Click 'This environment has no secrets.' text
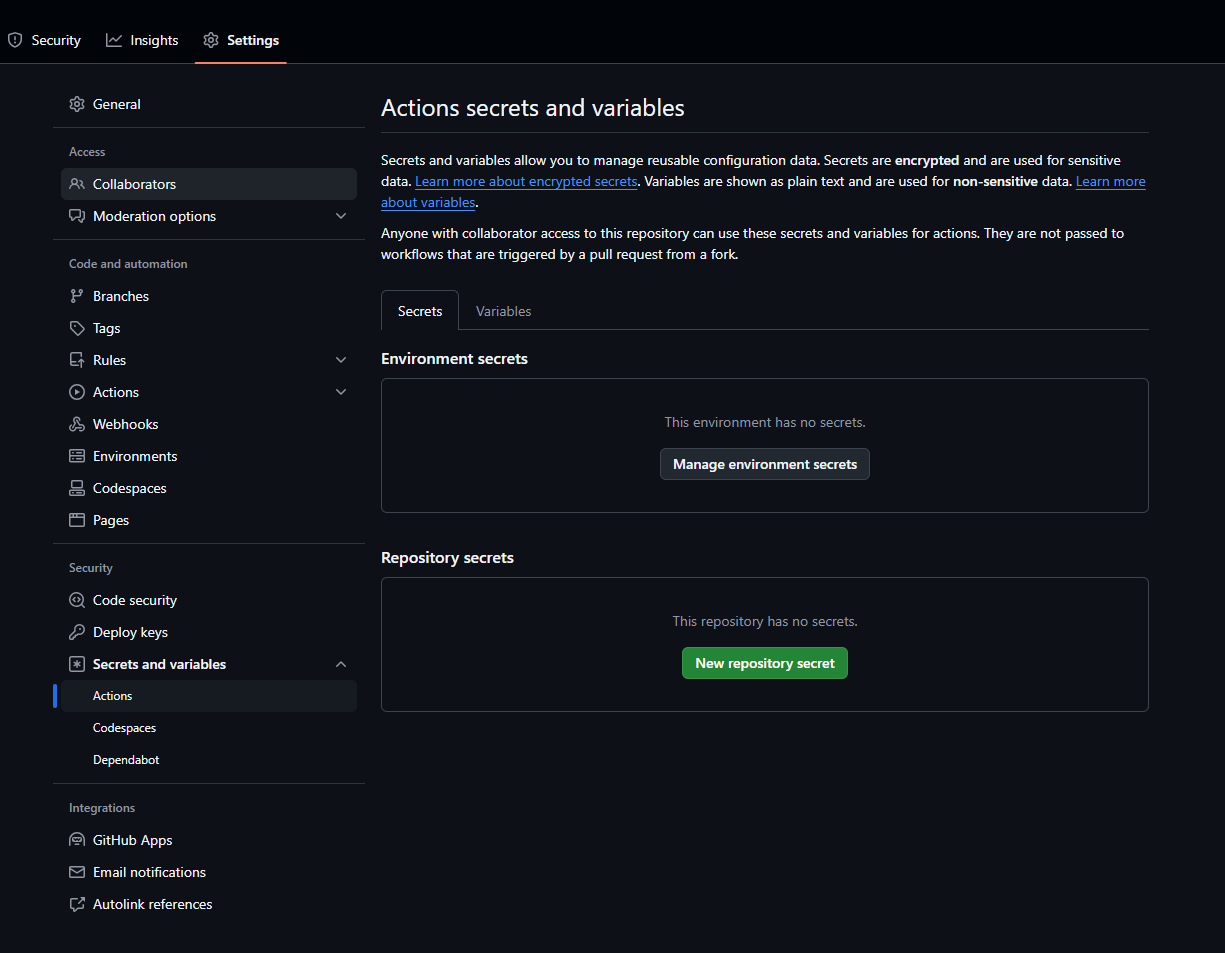The image size is (1225, 953). (765, 422)
